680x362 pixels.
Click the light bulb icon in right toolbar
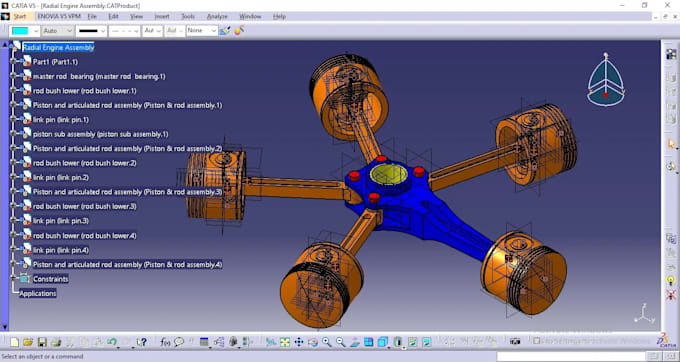coord(671,280)
